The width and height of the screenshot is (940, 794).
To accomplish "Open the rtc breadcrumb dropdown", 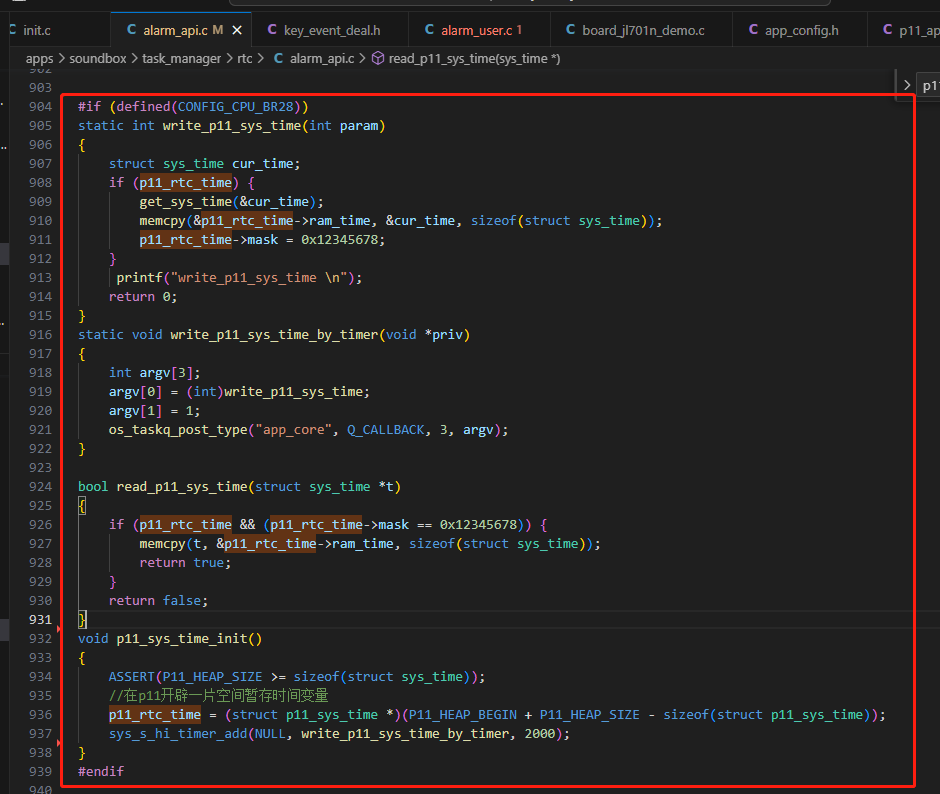I will 245,58.
